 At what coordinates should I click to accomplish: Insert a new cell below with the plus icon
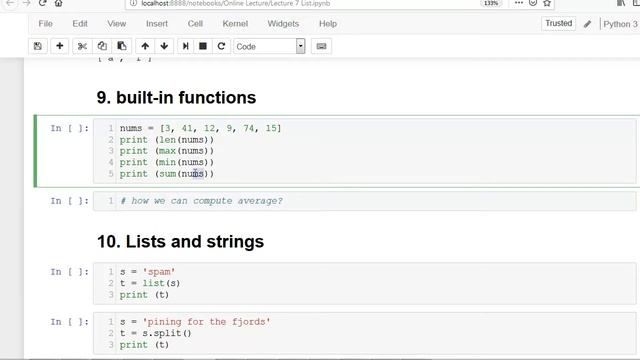point(60,46)
